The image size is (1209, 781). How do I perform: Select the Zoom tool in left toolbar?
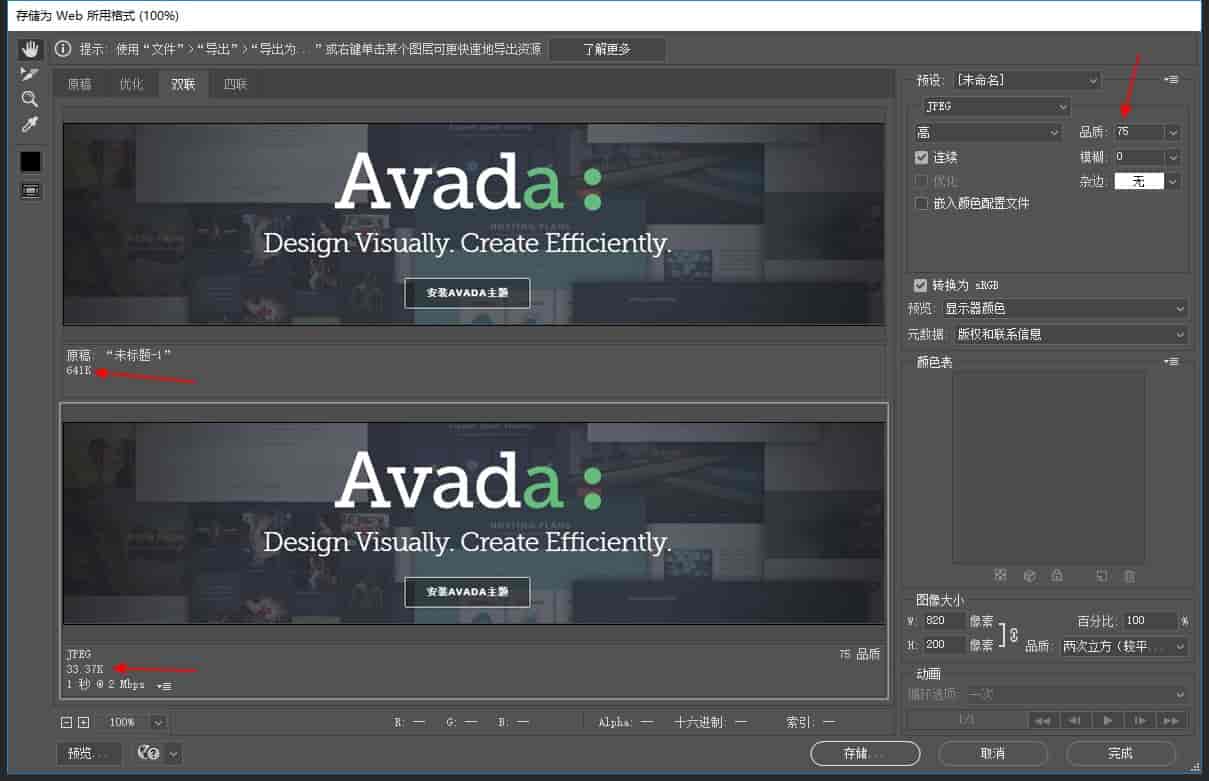point(30,99)
